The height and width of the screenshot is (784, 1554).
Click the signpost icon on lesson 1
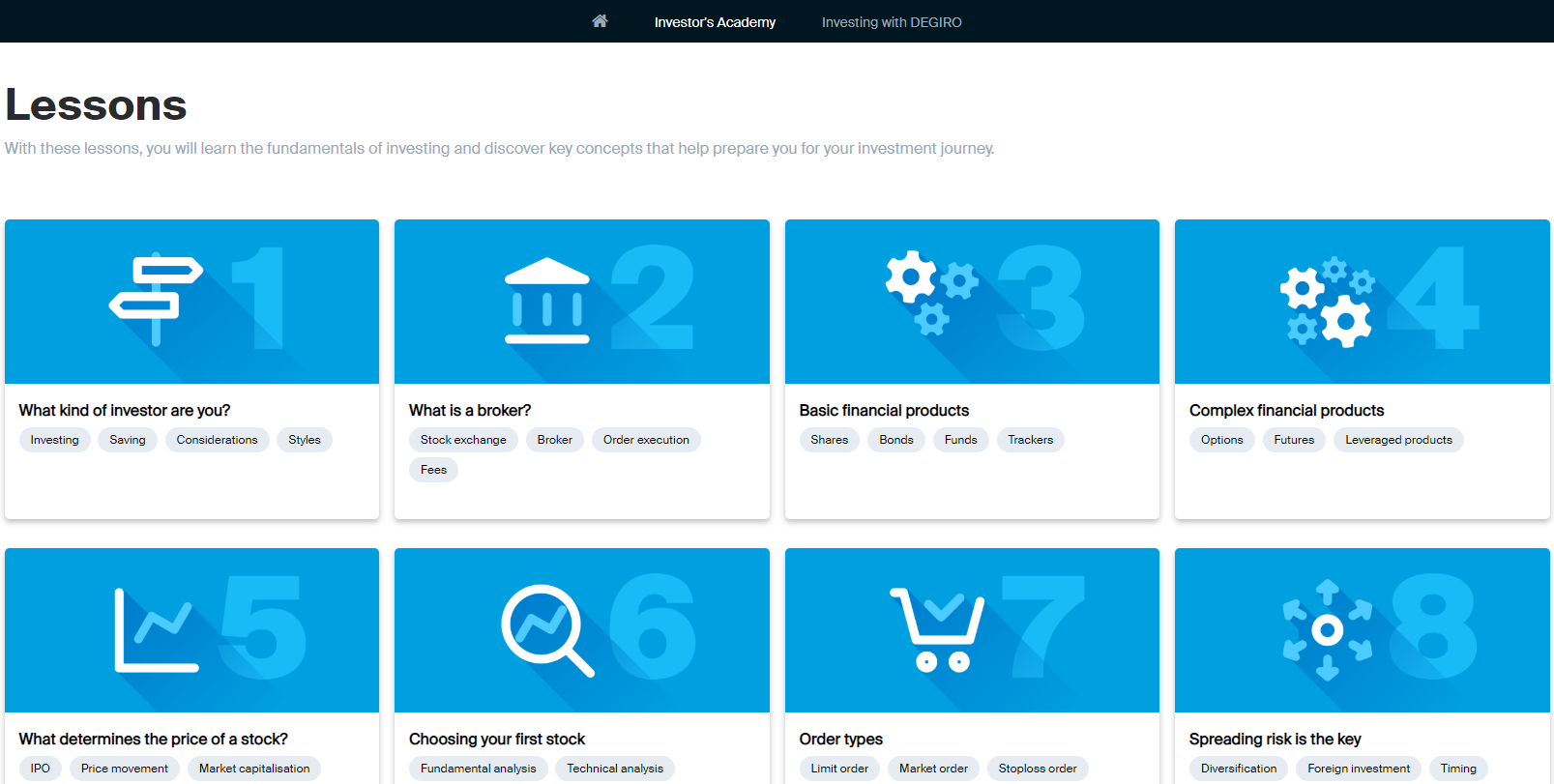(x=157, y=300)
